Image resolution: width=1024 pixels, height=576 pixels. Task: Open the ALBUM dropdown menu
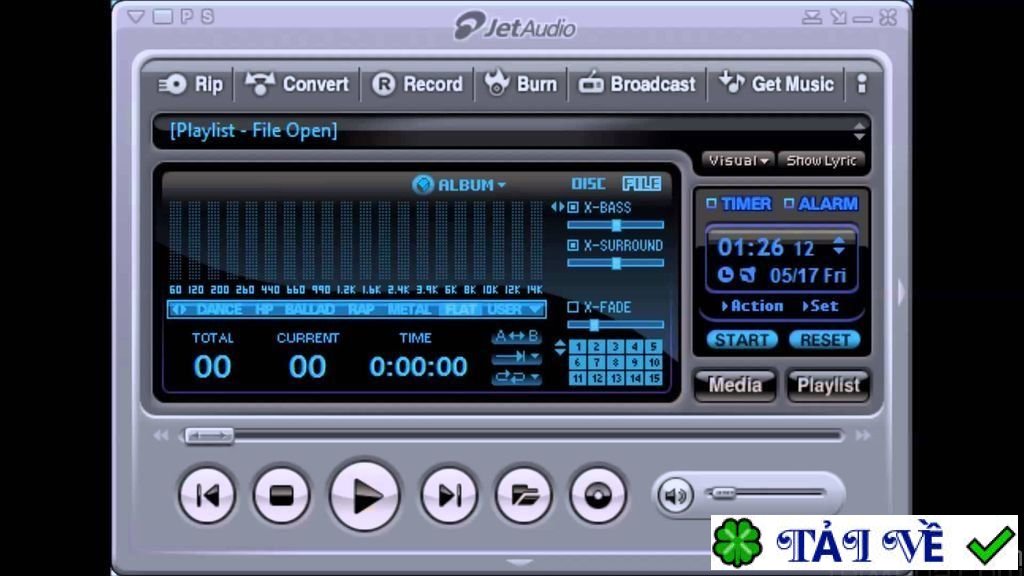coord(460,185)
